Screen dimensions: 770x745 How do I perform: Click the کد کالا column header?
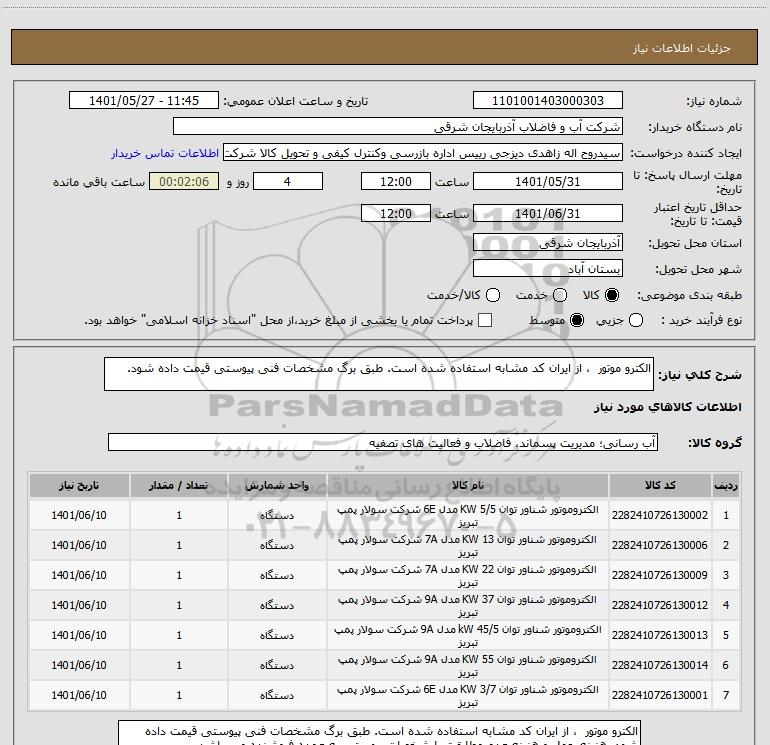pos(660,486)
